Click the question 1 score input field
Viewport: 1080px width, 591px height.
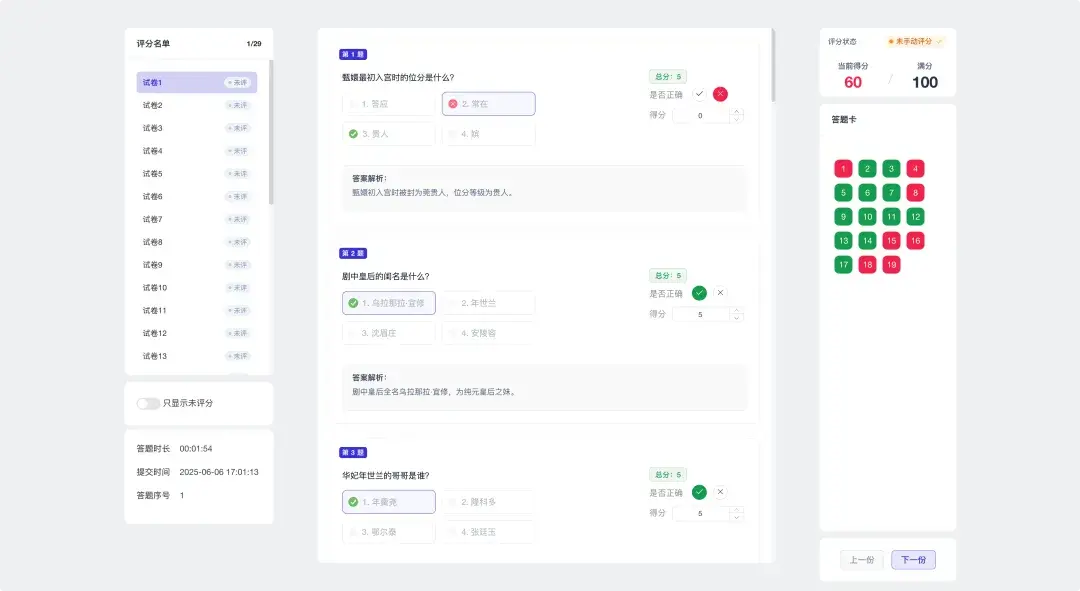coord(701,116)
